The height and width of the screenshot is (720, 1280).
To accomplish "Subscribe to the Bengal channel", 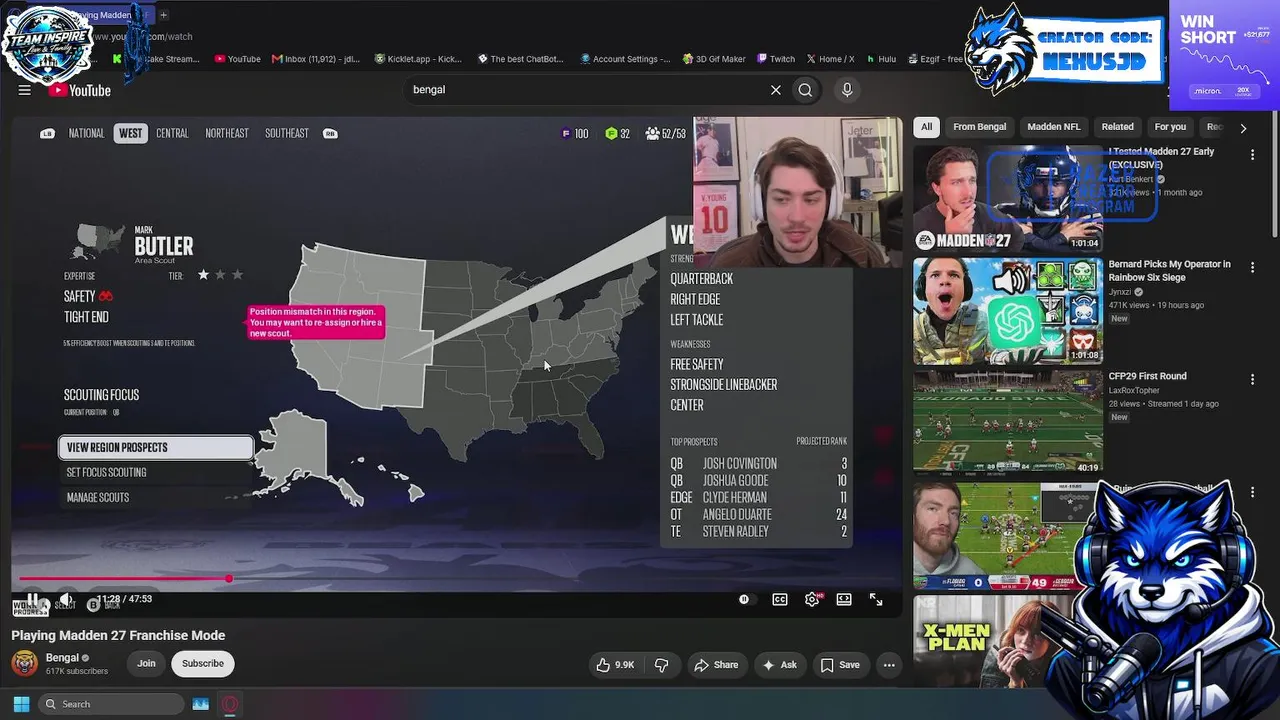I will click(x=203, y=664).
